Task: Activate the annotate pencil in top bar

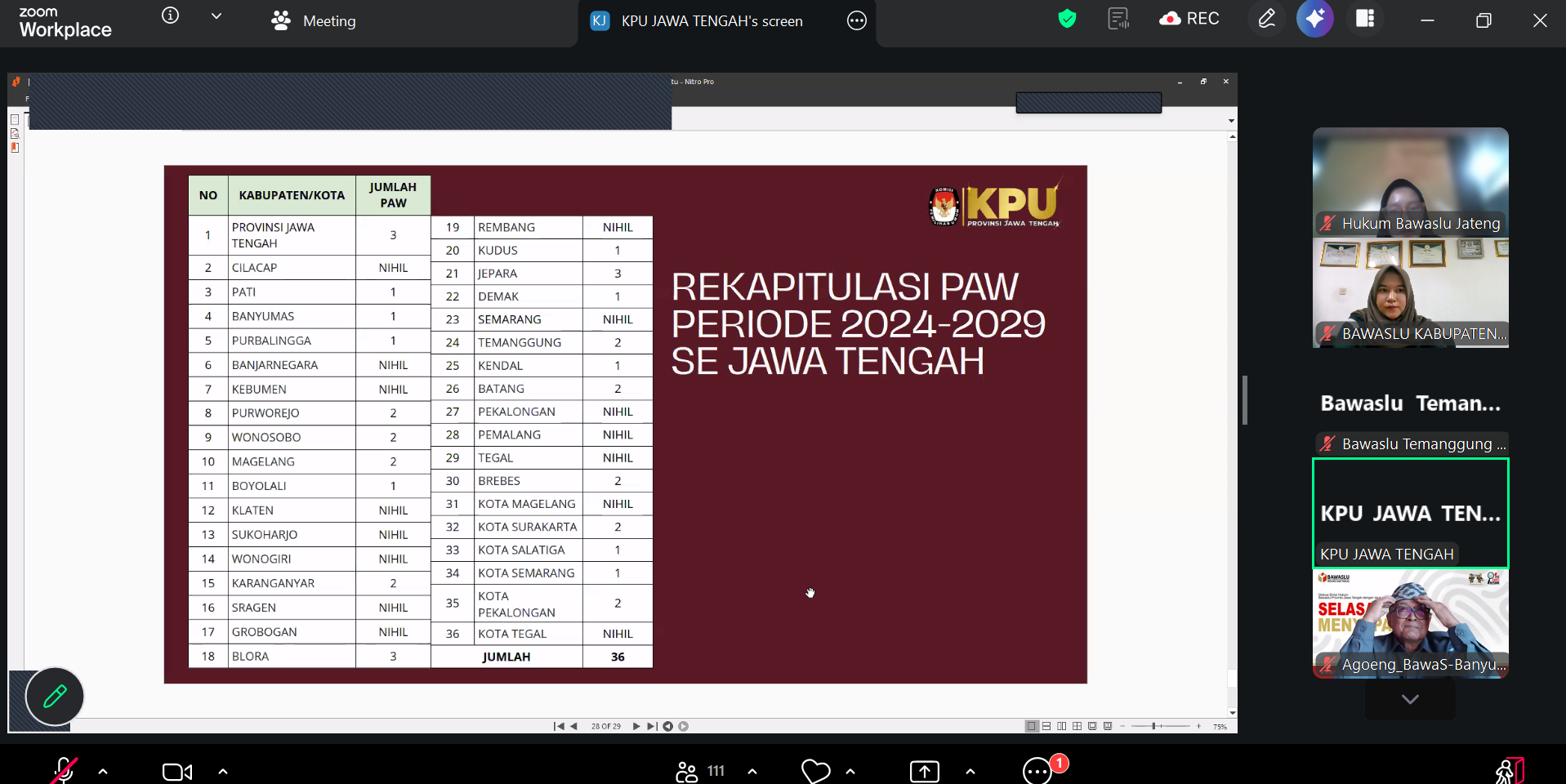Action: pyautogui.click(x=1267, y=19)
